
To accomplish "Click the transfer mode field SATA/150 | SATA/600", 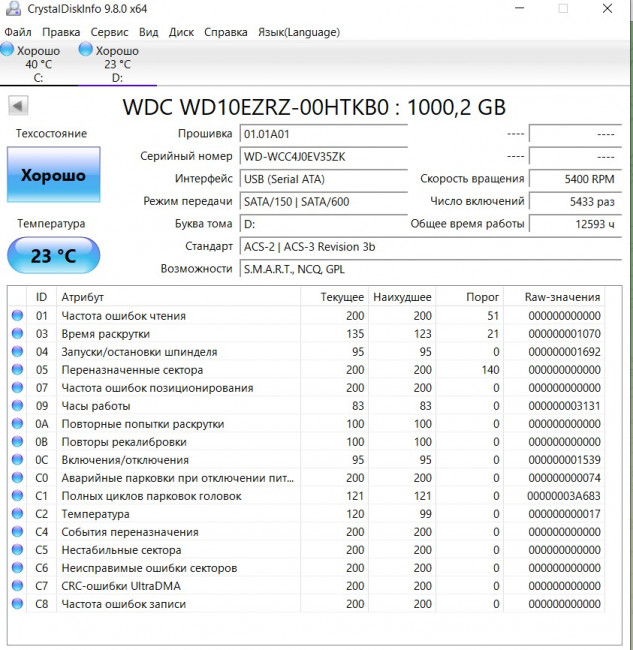I will 323,201.
